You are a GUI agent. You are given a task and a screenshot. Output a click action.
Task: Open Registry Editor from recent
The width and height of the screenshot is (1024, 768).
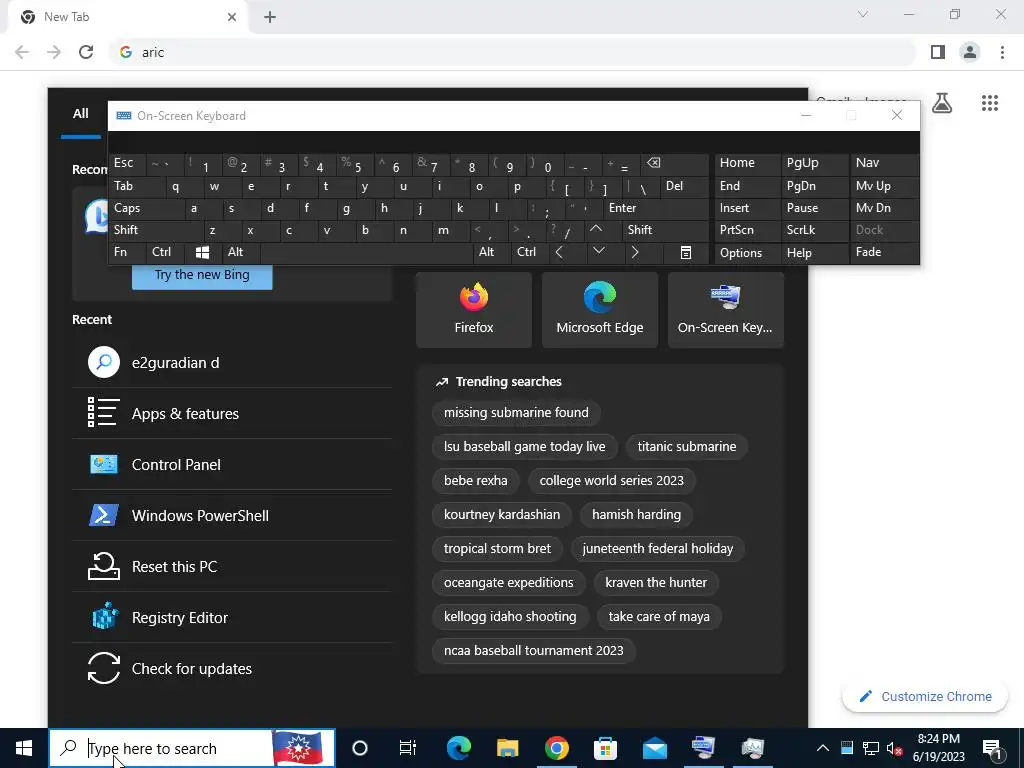(232, 617)
